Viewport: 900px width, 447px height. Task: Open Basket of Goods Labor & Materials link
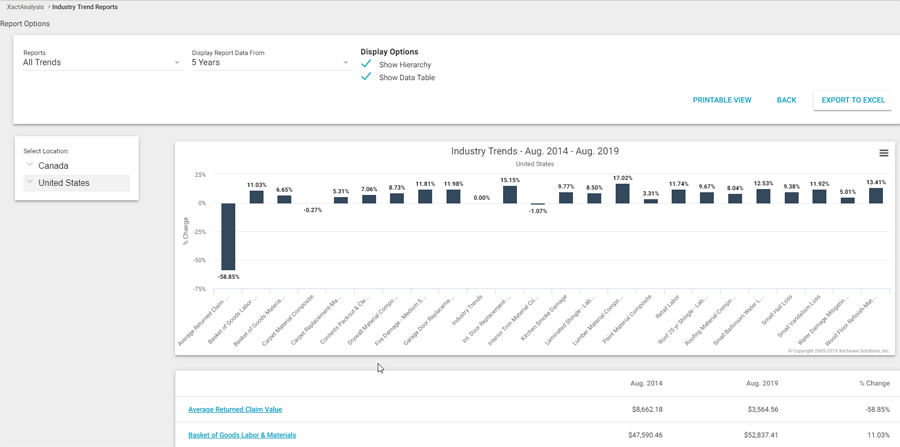pyautogui.click(x=242, y=435)
